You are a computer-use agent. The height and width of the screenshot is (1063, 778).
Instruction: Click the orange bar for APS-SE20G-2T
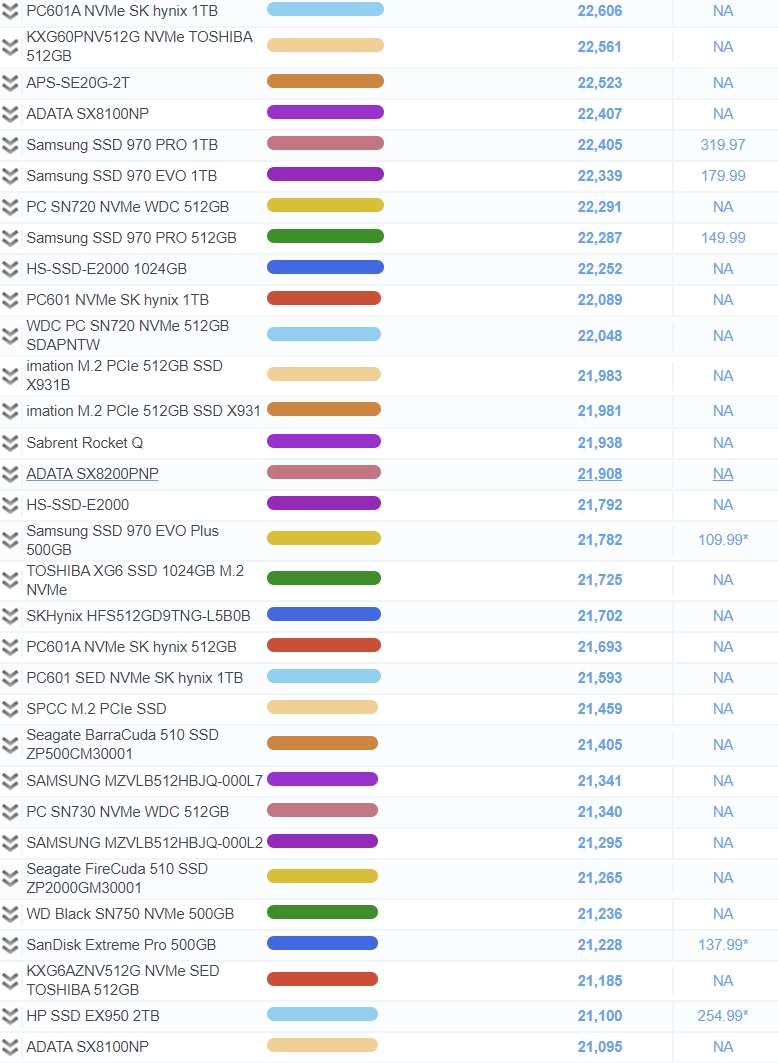[325, 81]
